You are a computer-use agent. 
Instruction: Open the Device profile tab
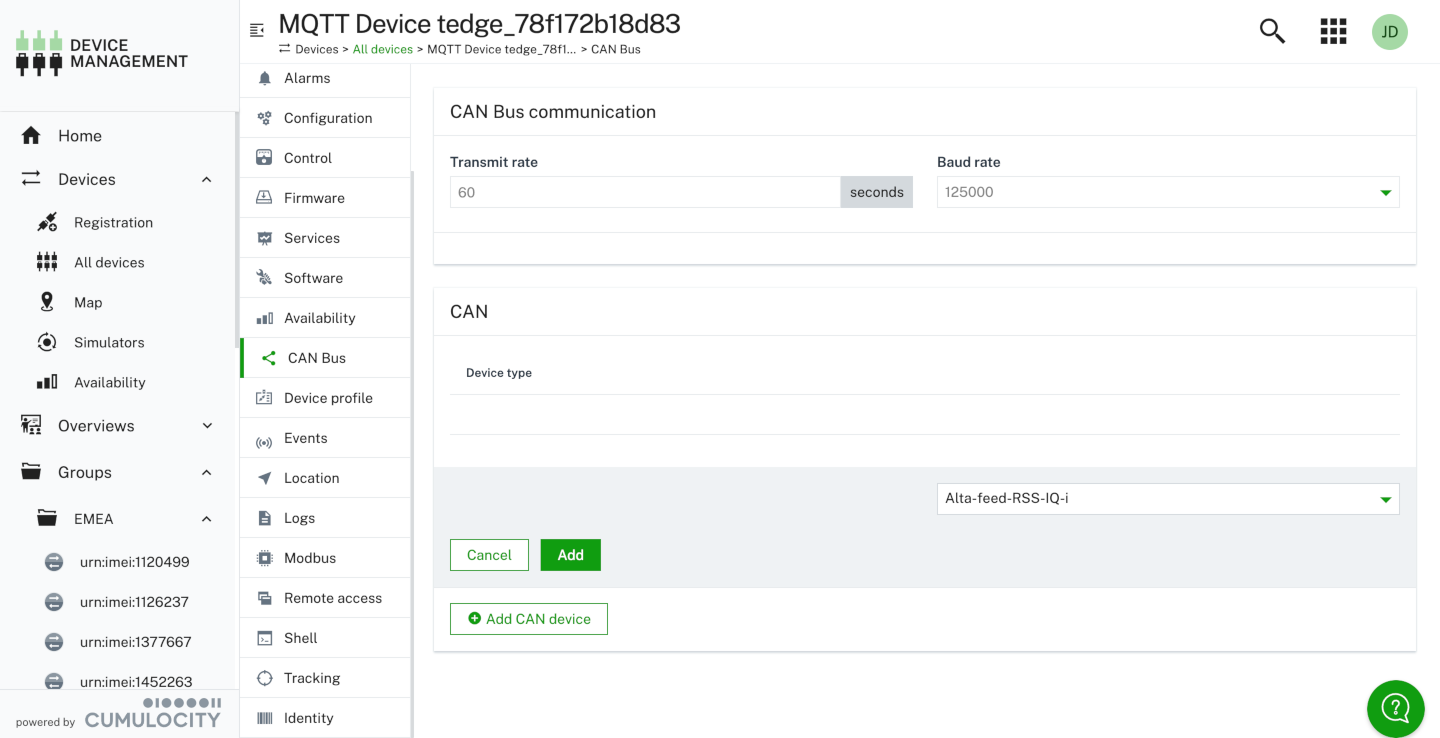pos(327,398)
